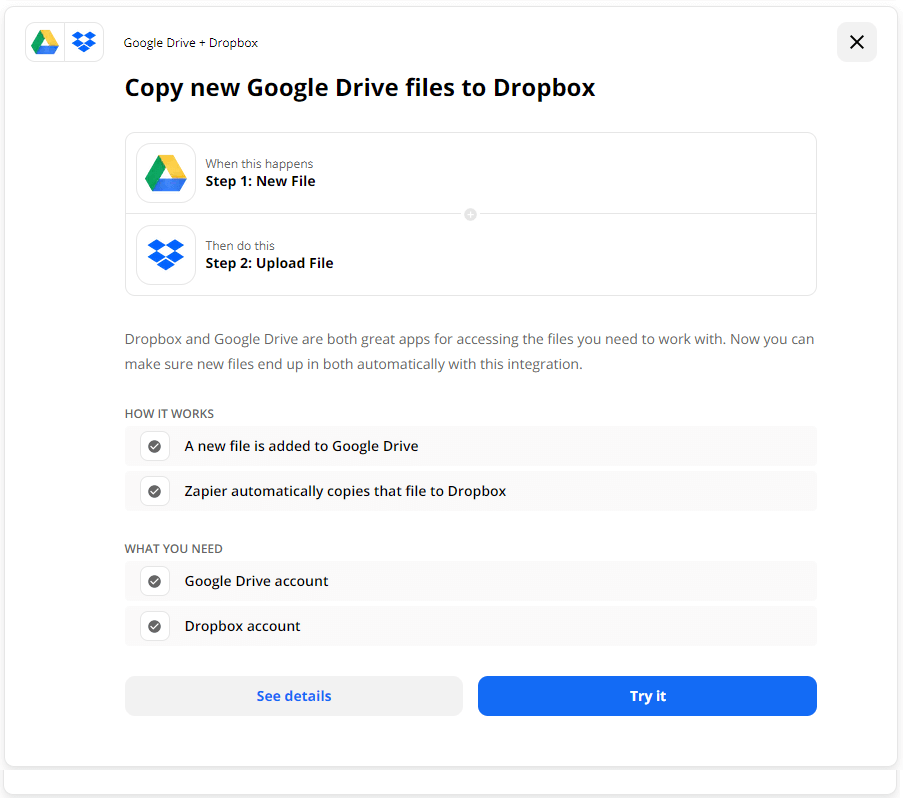Click the checkmark beside 'Dropbox account'
This screenshot has height=798, width=903.
pos(154,626)
